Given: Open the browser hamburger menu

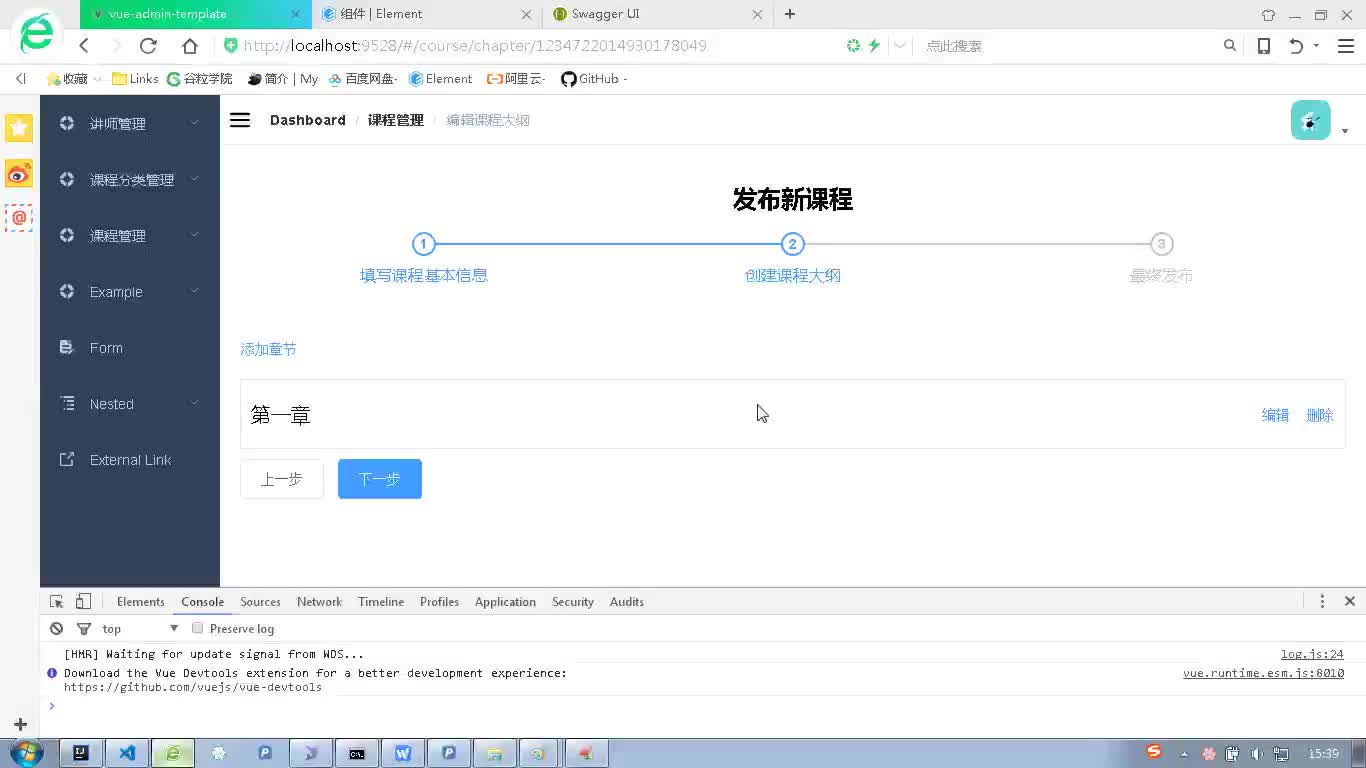Looking at the screenshot, I should [1345, 46].
